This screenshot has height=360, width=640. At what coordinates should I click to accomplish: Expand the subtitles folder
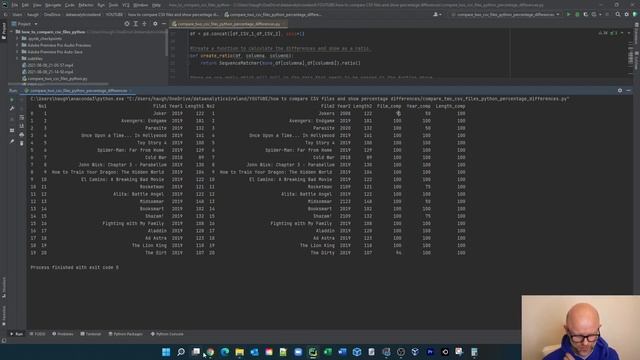pyautogui.click(x=18, y=59)
